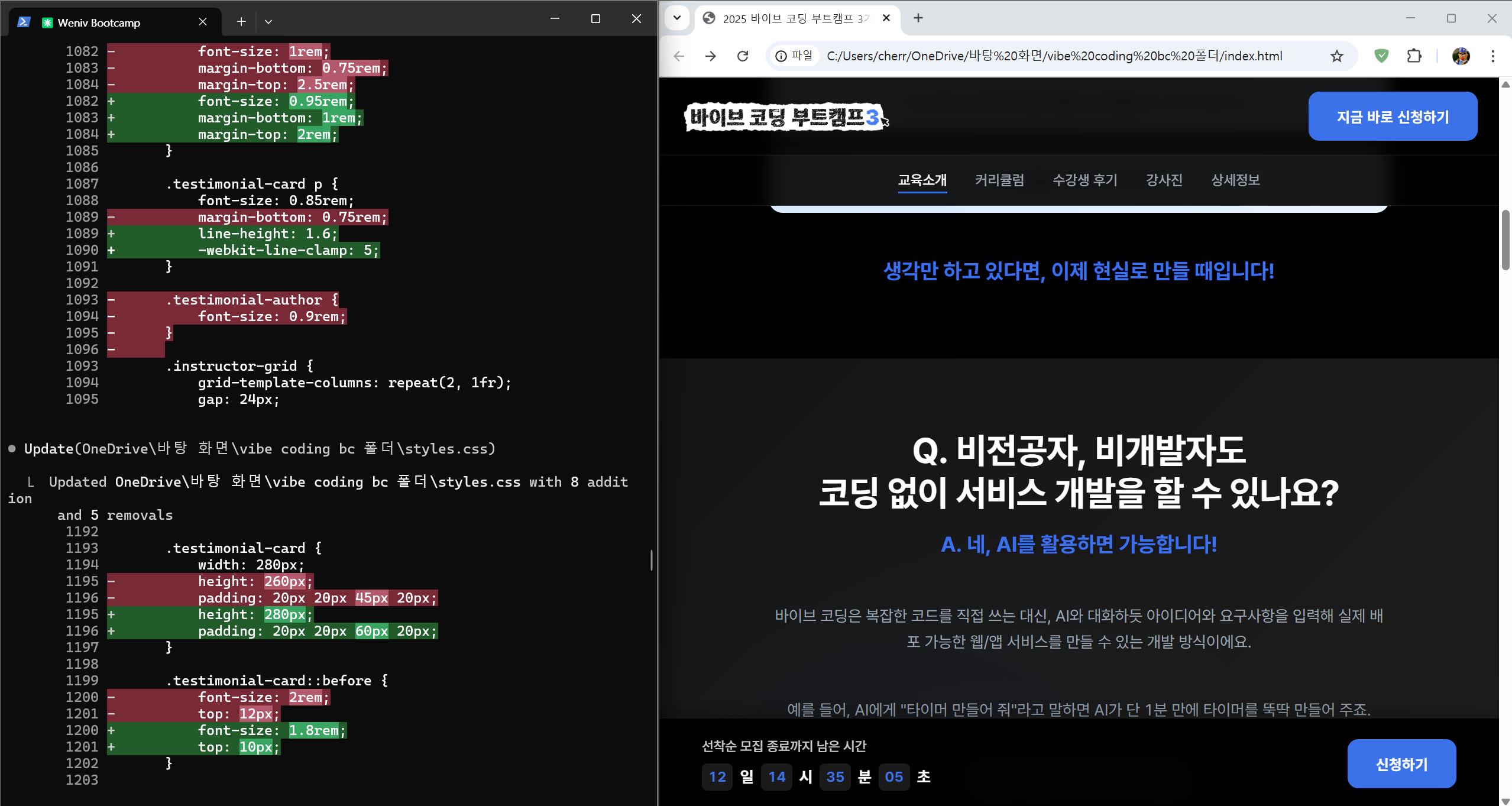
Task: Reload the bootcamp page with the refresh icon
Action: tap(743, 56)
